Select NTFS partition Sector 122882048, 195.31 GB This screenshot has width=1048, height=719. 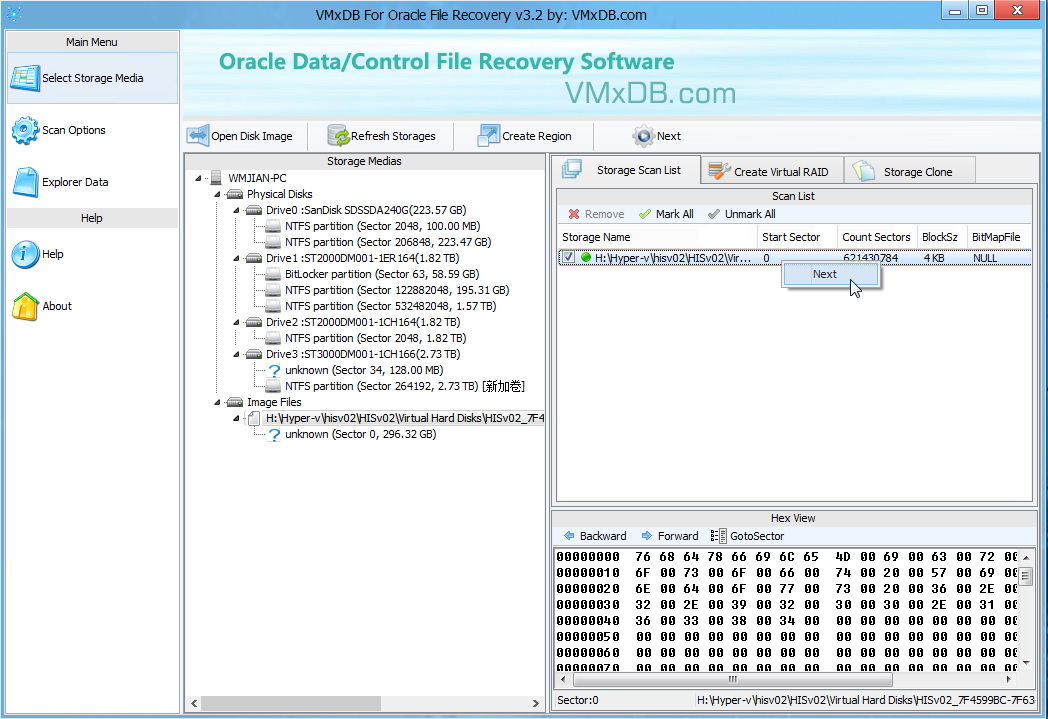(397, 290)
